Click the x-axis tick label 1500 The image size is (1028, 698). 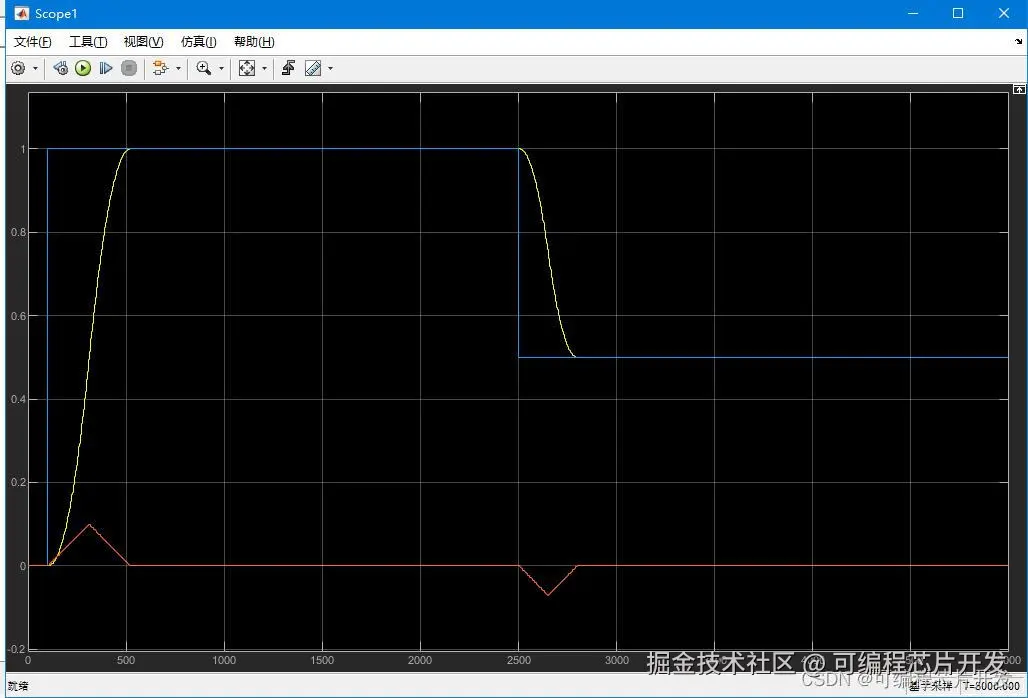tap(322, 661)
